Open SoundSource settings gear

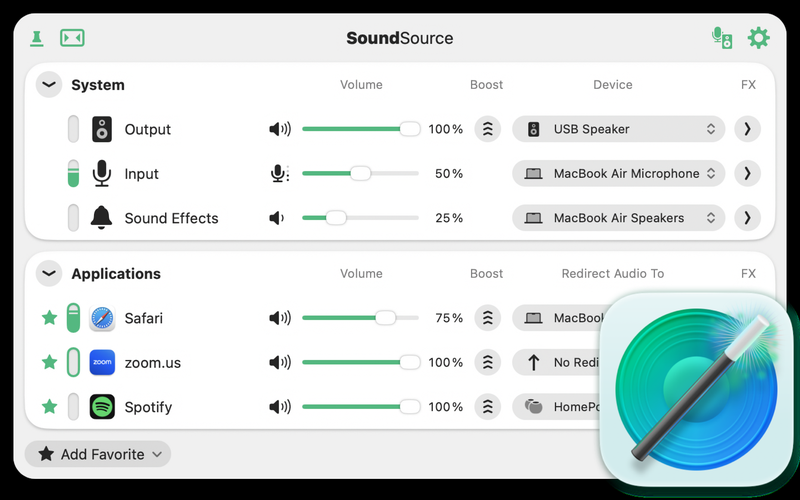(759, 38)
